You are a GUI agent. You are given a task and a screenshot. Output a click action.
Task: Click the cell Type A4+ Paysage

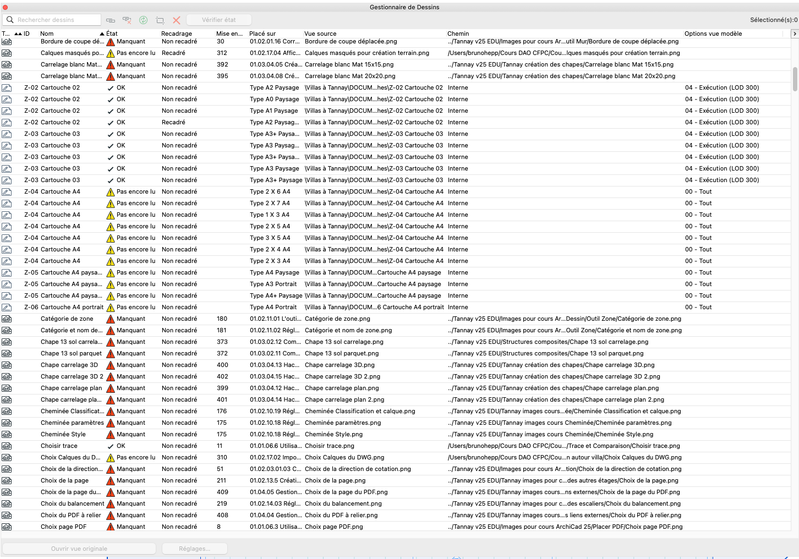coord(276,296)
